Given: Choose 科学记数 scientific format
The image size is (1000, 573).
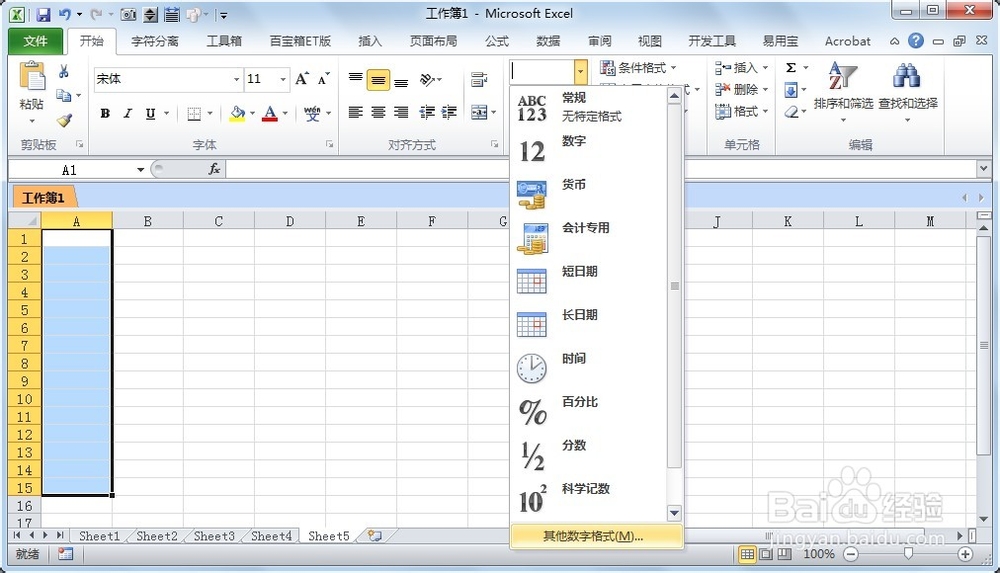Looking at the screenshot, I should [x=590, y=498].
